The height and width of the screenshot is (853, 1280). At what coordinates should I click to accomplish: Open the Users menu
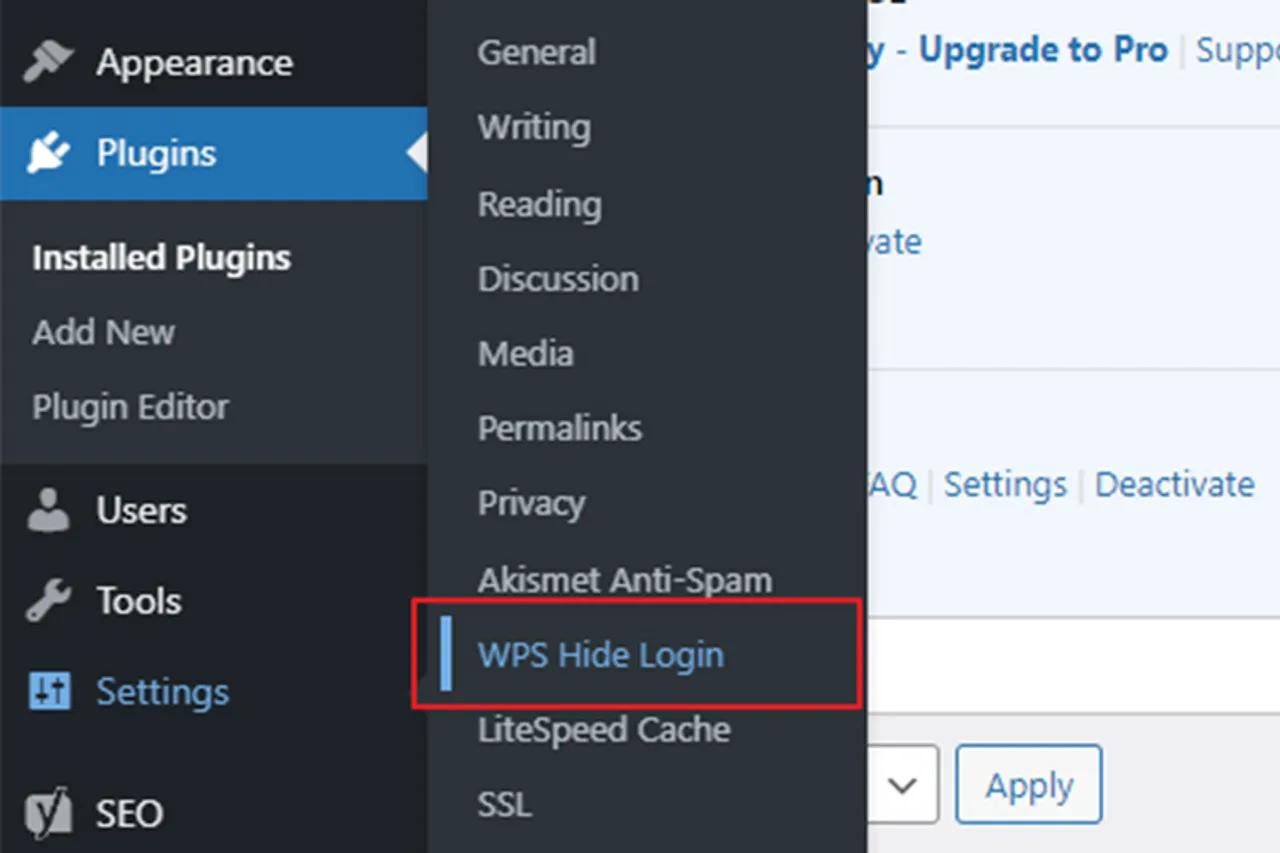click(x=141, y=510)
